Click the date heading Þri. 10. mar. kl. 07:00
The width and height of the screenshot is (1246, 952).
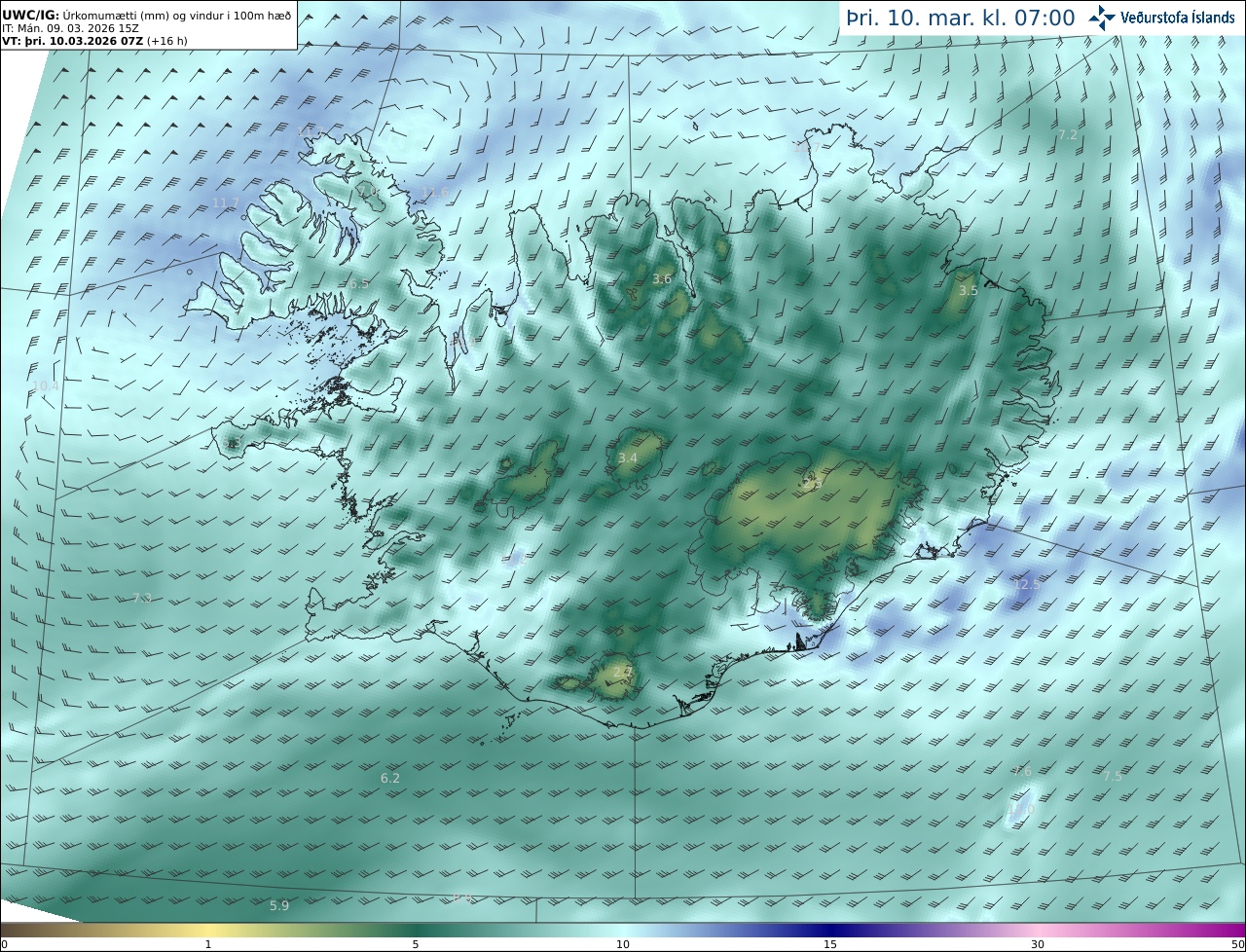point(961,18)
